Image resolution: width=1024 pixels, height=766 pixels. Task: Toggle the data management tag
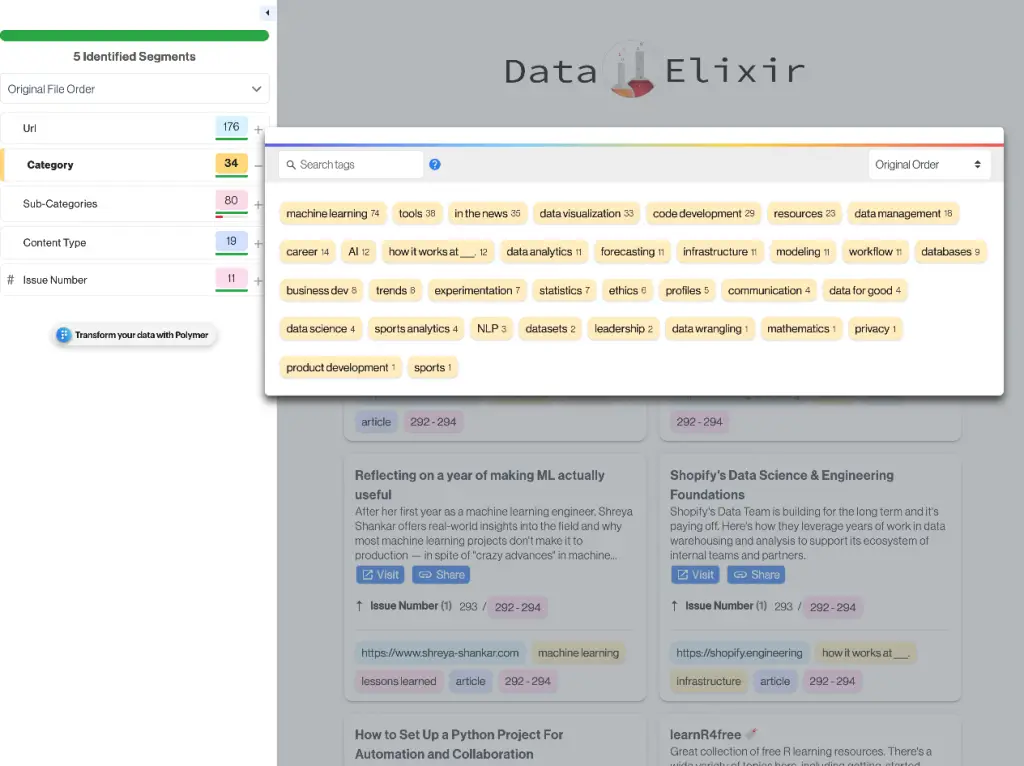(903, 214)
